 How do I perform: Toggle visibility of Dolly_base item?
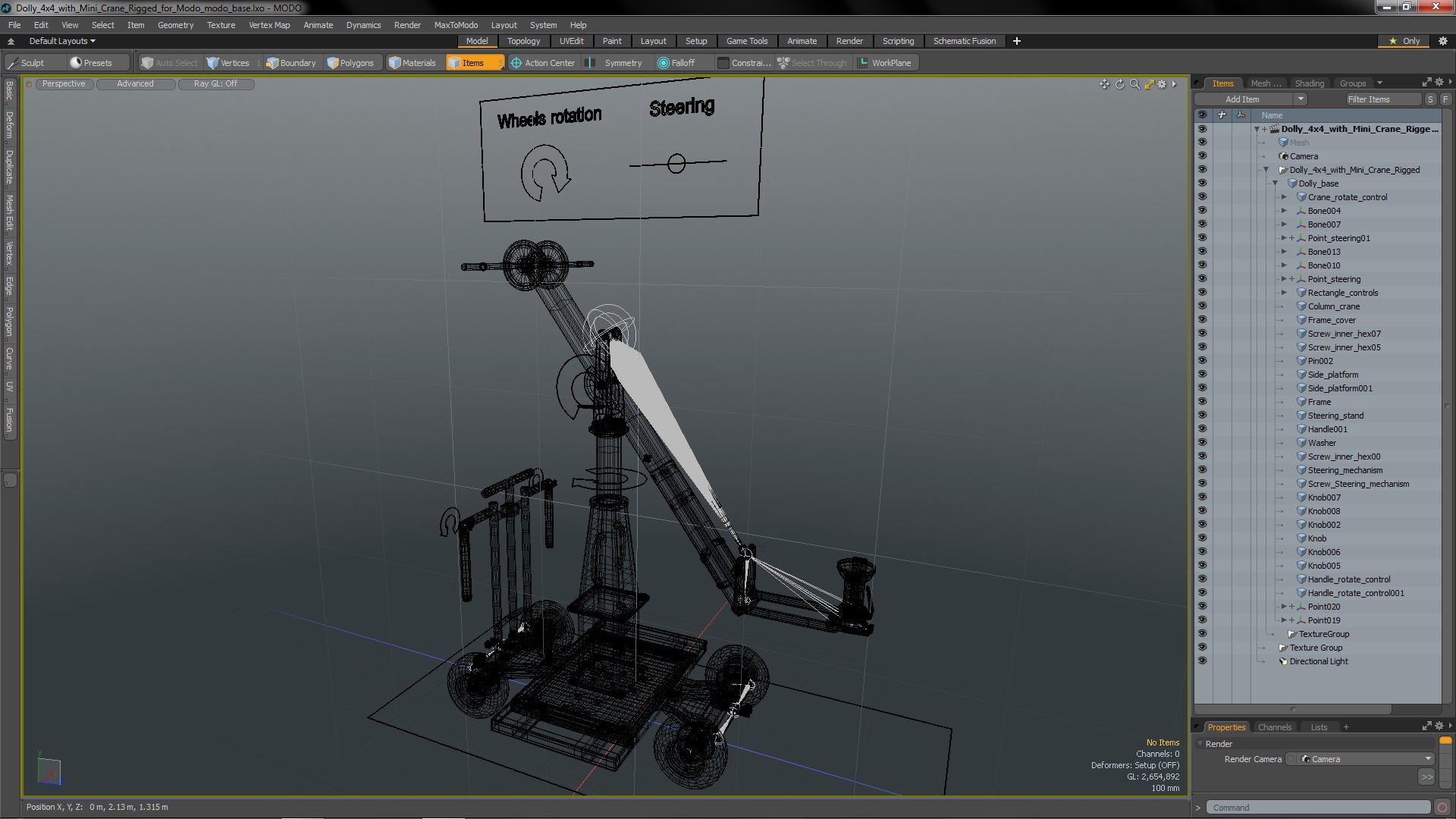coord(1203,183)
